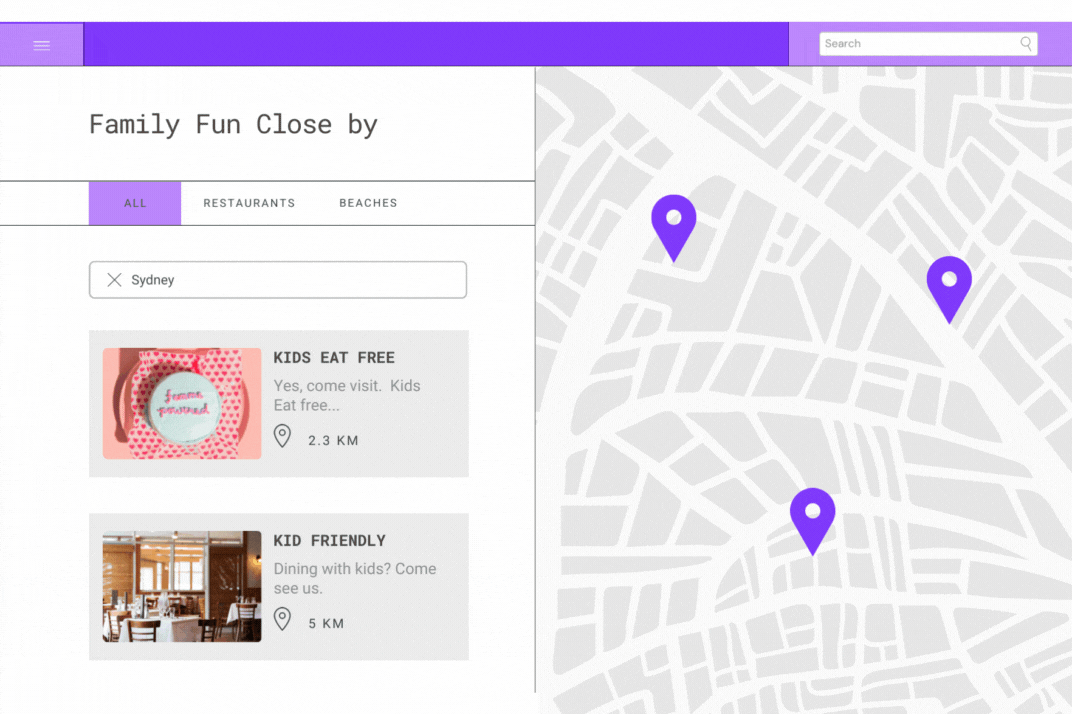
Task: Clear Sydney filter with X icon
Action: point(114,280)
